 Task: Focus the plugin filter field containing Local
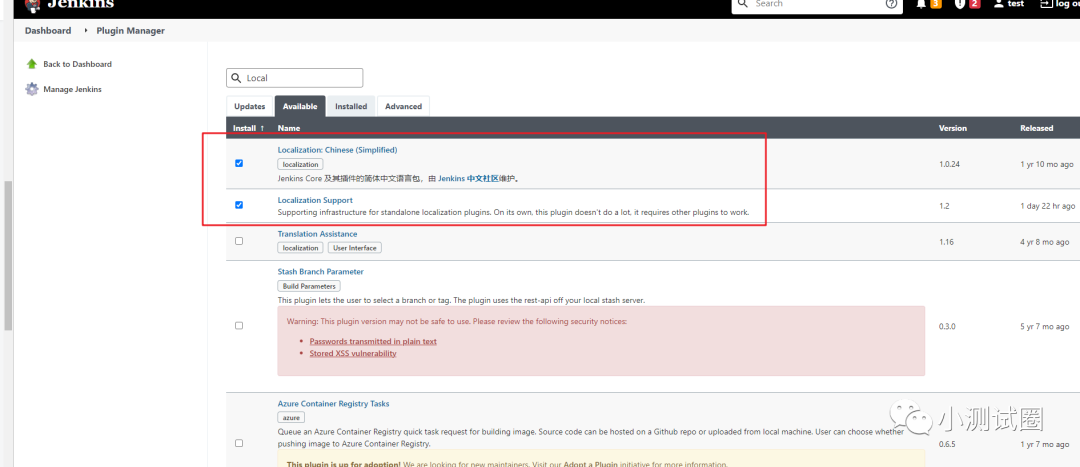295,78
